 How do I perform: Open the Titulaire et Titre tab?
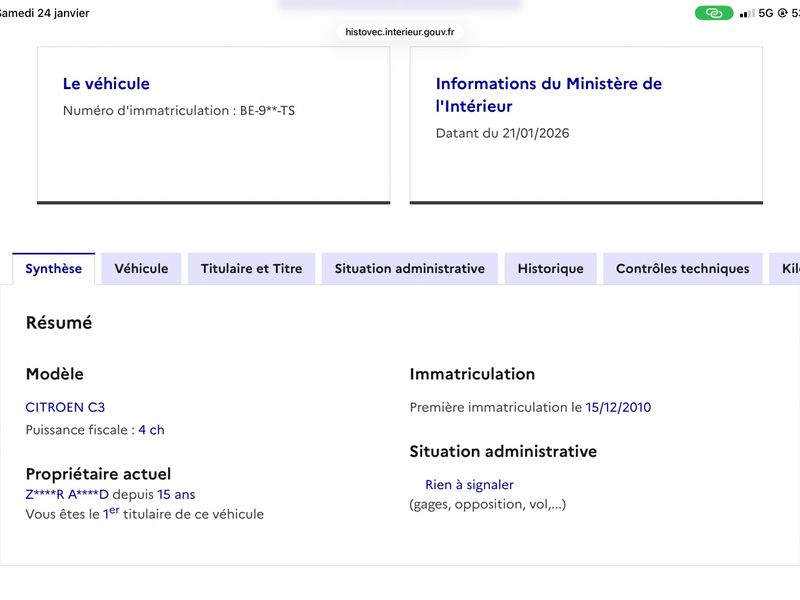(x=251, y=269)
